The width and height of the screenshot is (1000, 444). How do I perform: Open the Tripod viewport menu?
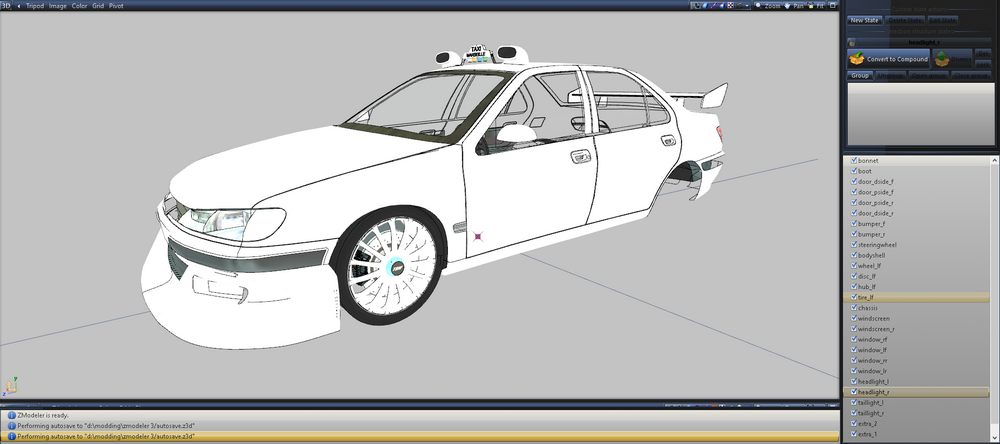[35, 6]
